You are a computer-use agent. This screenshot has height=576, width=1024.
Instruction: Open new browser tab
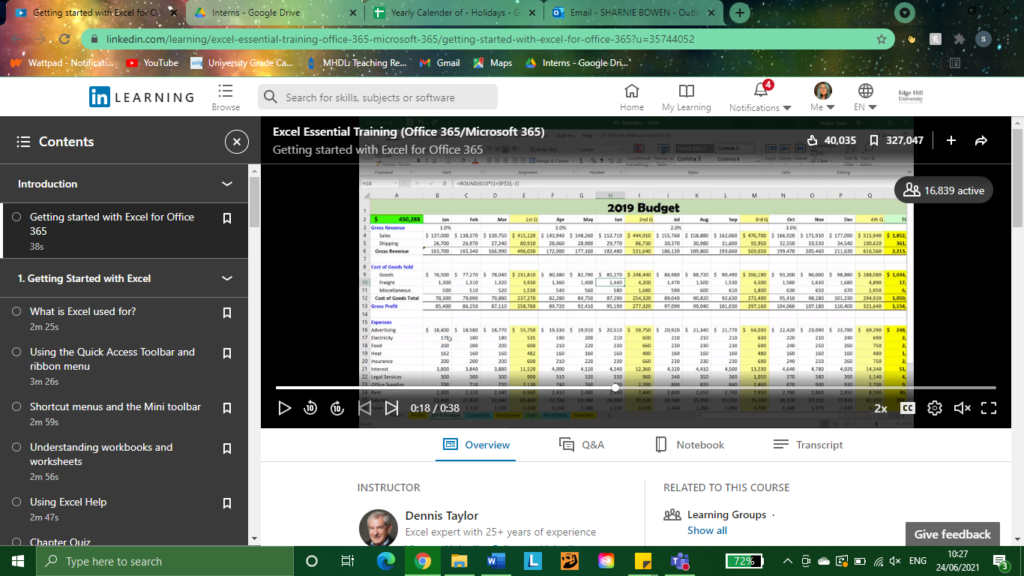(x=739, y=12)
